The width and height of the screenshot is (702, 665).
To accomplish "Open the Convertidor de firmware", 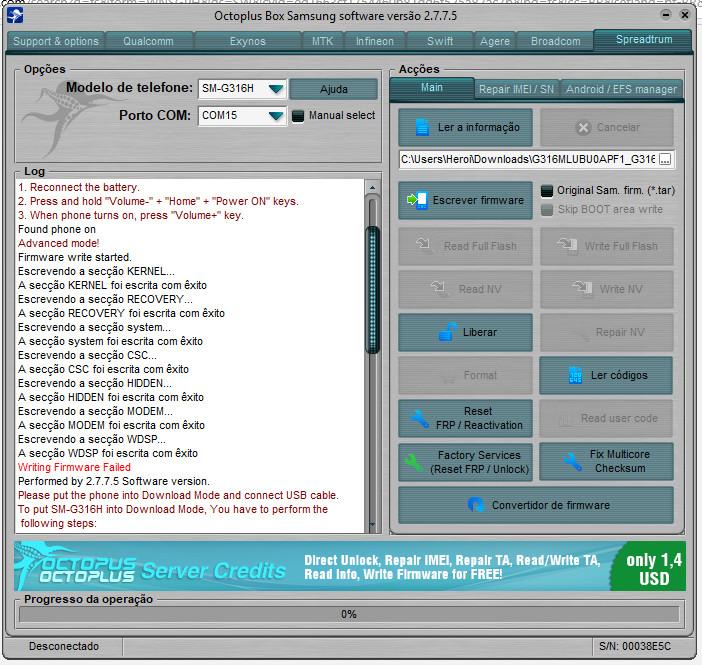I will click(536, 505).
